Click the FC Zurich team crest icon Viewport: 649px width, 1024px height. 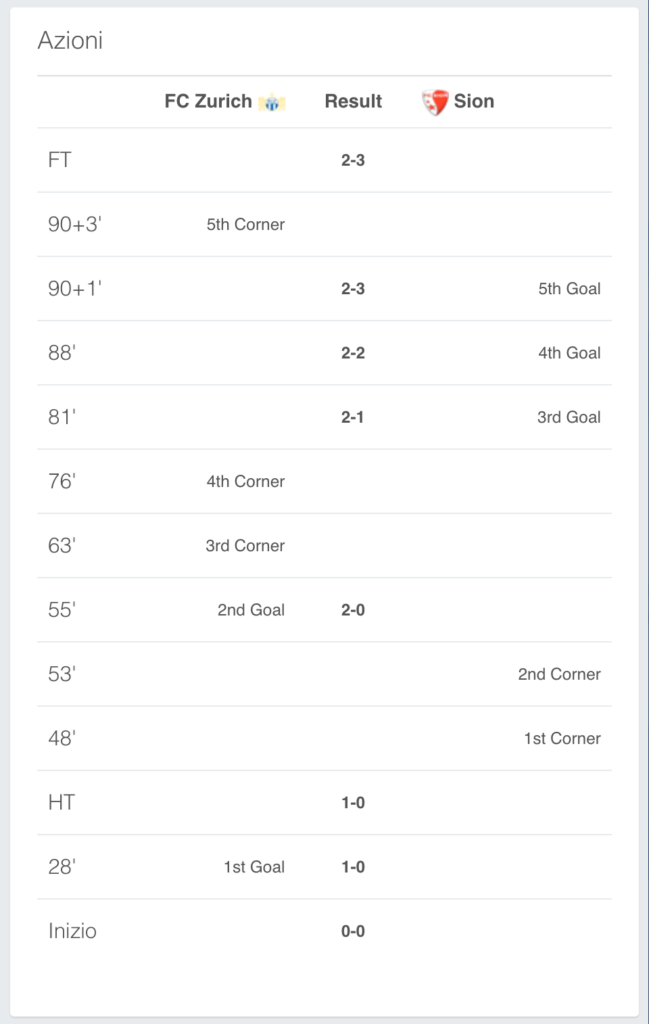[272, 103]
